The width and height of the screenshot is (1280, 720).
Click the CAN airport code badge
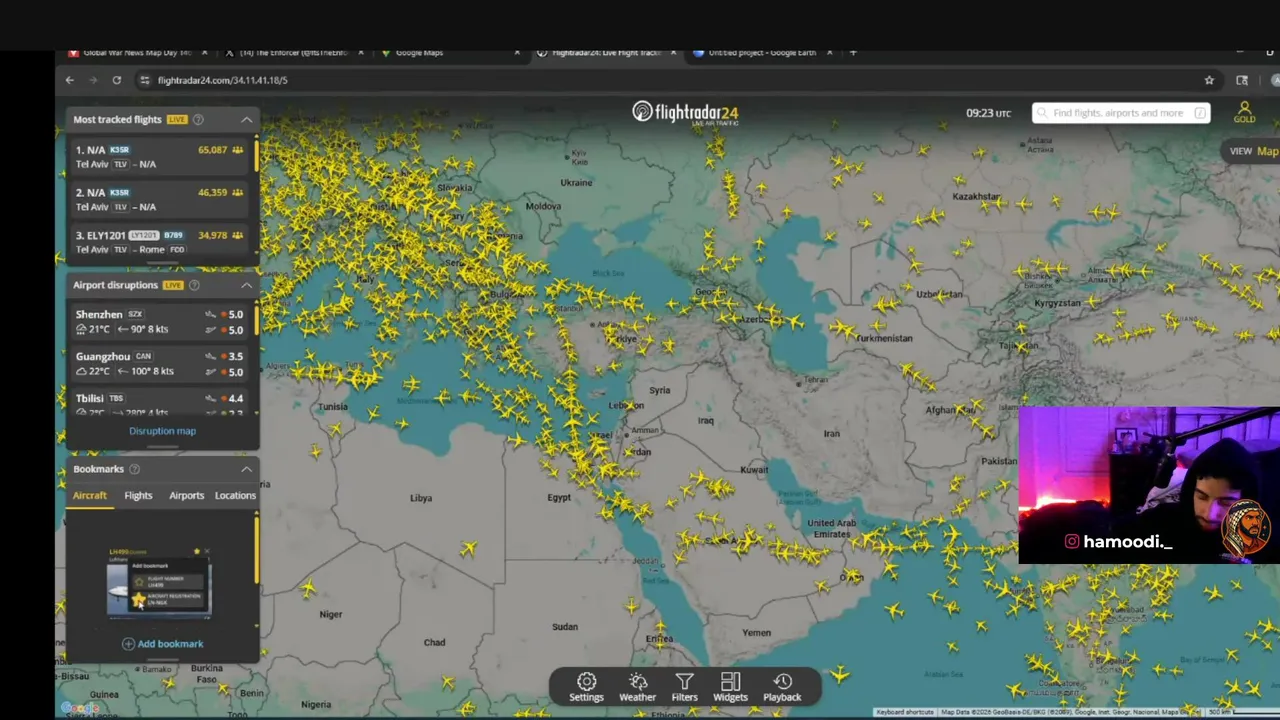(144, 356)
